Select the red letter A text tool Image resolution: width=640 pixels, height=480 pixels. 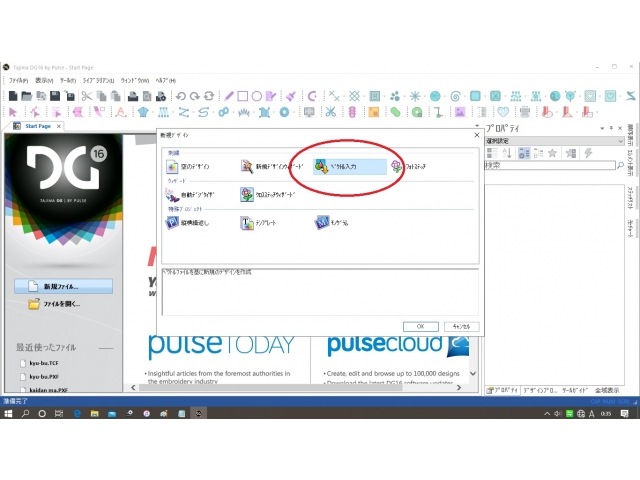pyautogui.click(x=120, y=112)
